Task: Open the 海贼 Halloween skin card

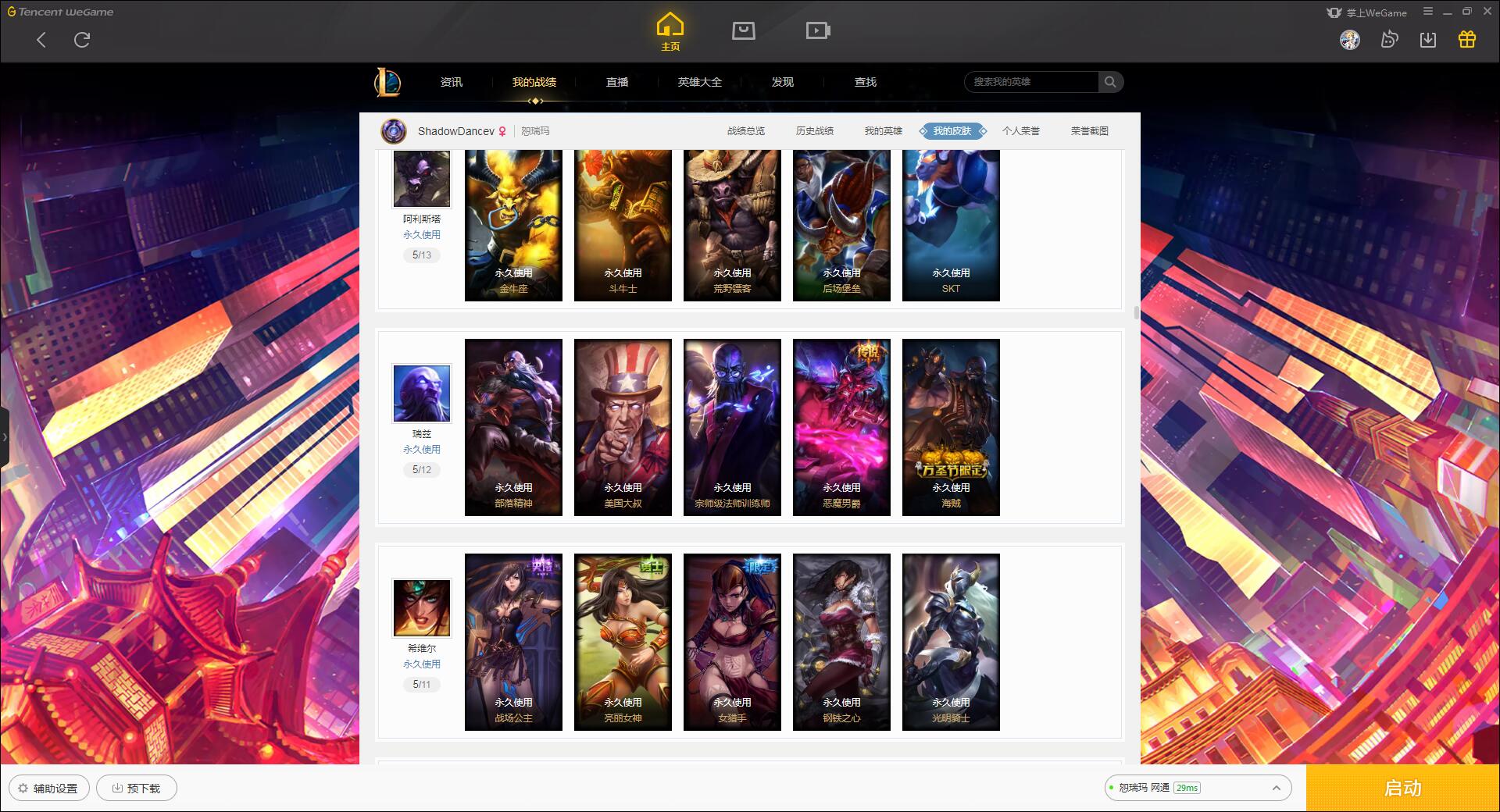Action: point(951,427)
